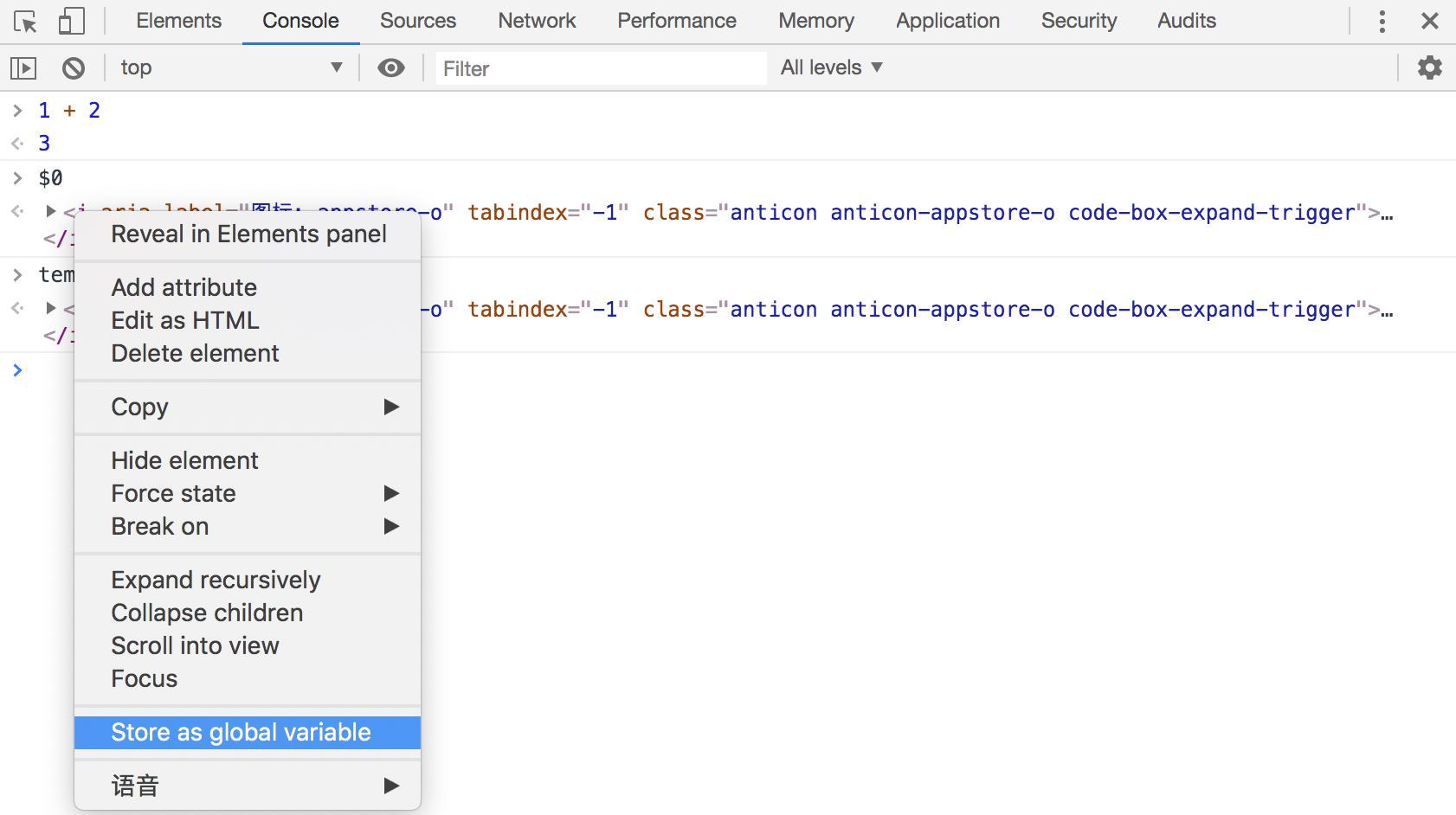Open the top context dropdown
The height and width of the screenshot is (815, 1456).
(230, 67)
